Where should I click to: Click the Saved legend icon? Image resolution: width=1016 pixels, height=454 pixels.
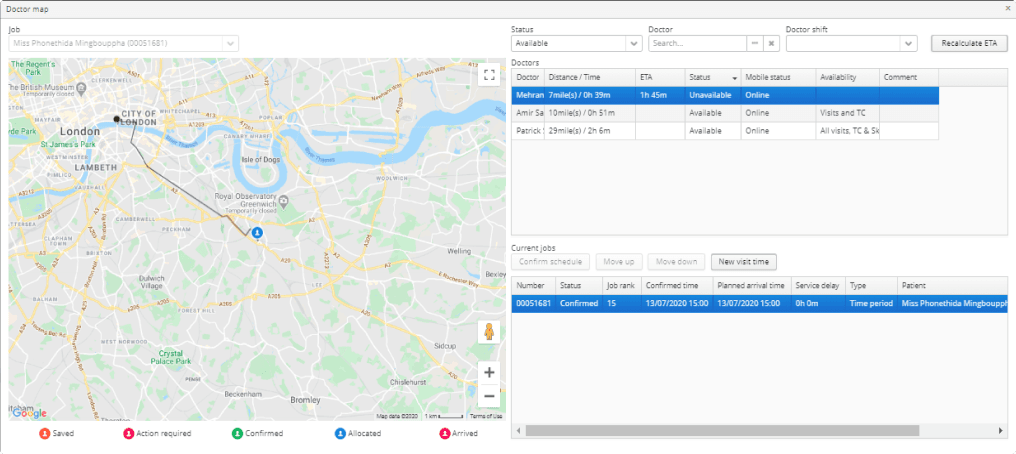pos(44,433)
